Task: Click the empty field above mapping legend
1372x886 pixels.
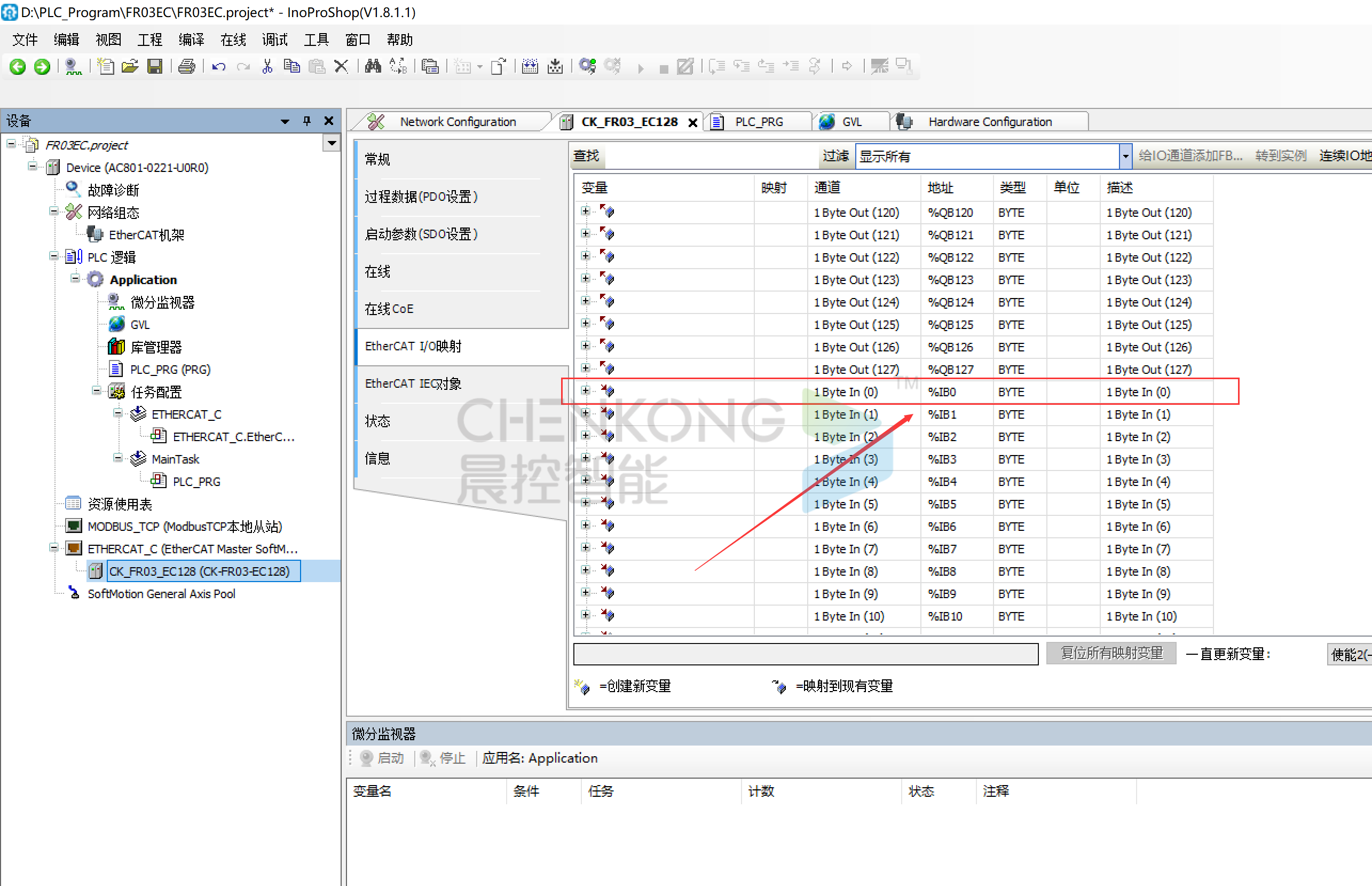Action: click(805, 654)
